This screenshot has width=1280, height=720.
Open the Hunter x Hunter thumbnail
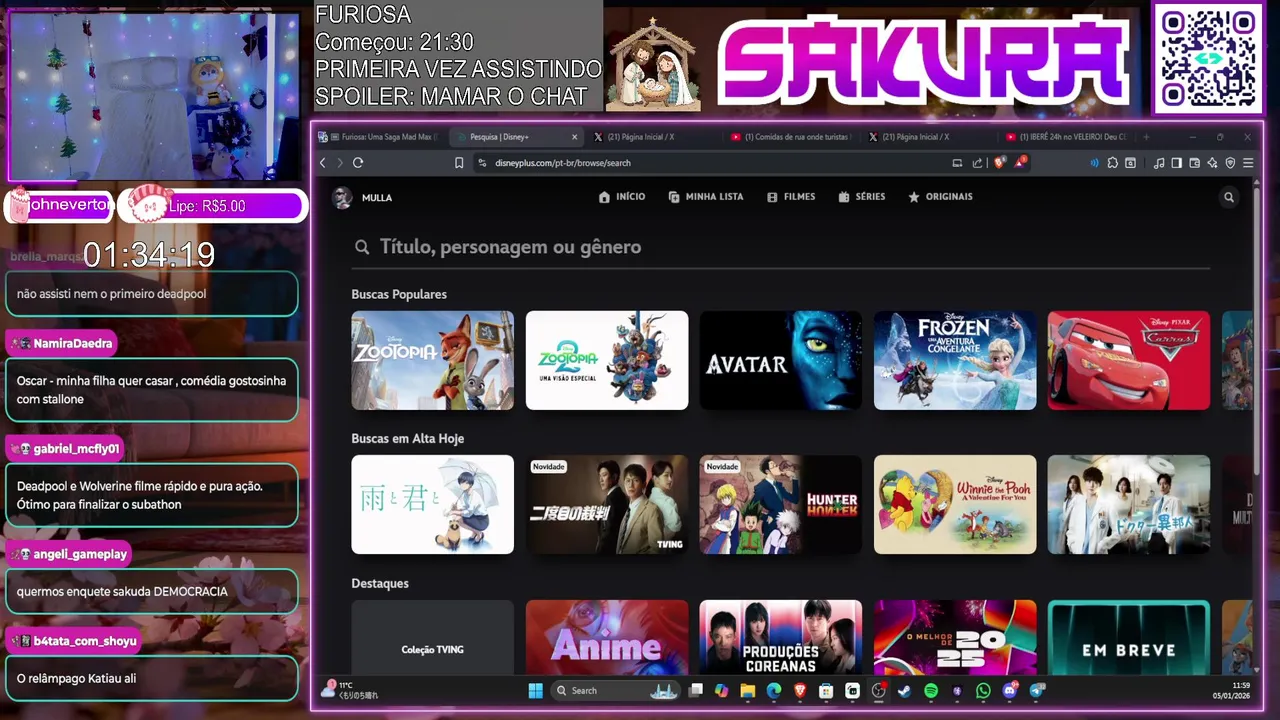pyautogui.click(x=781, y=505)
